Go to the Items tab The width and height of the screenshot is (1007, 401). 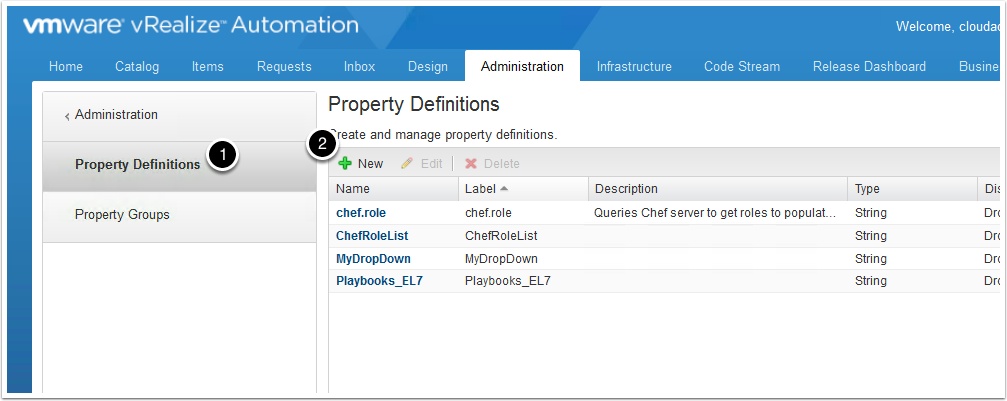tap(207, 66)
